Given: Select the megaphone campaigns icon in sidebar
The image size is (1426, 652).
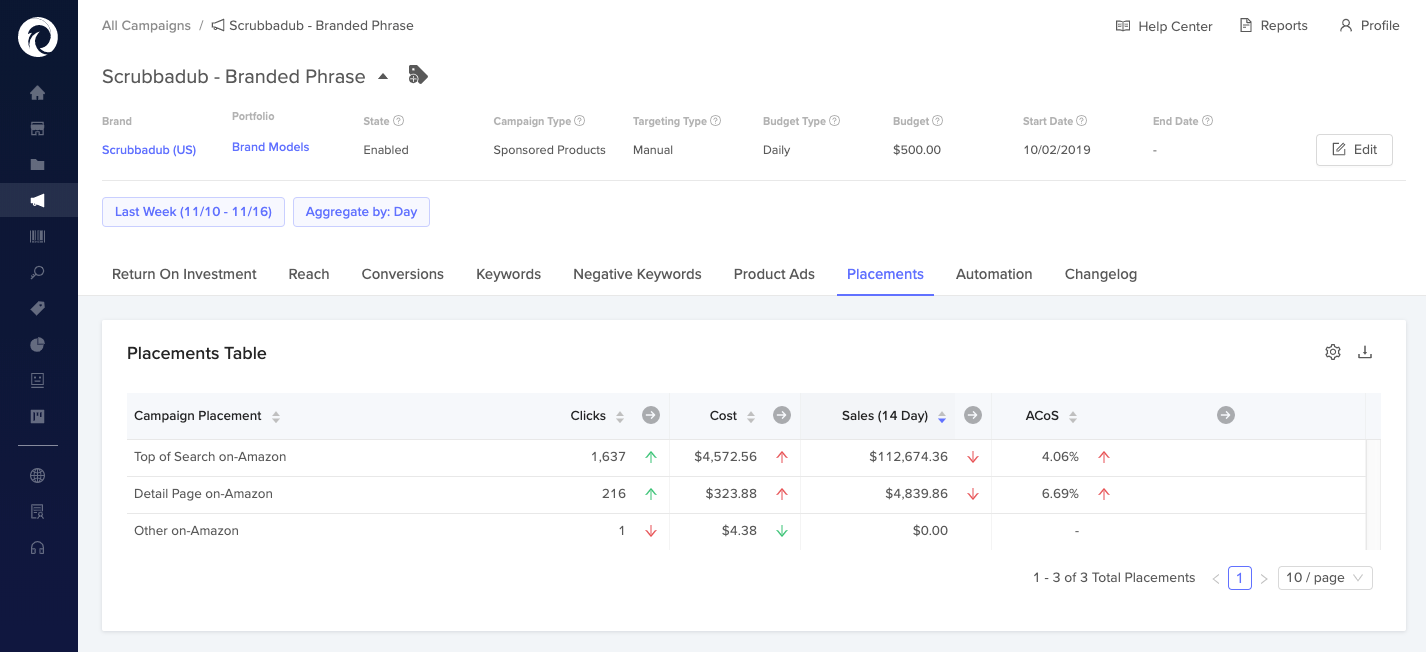Looking at the screenshot, I should 38,201.
